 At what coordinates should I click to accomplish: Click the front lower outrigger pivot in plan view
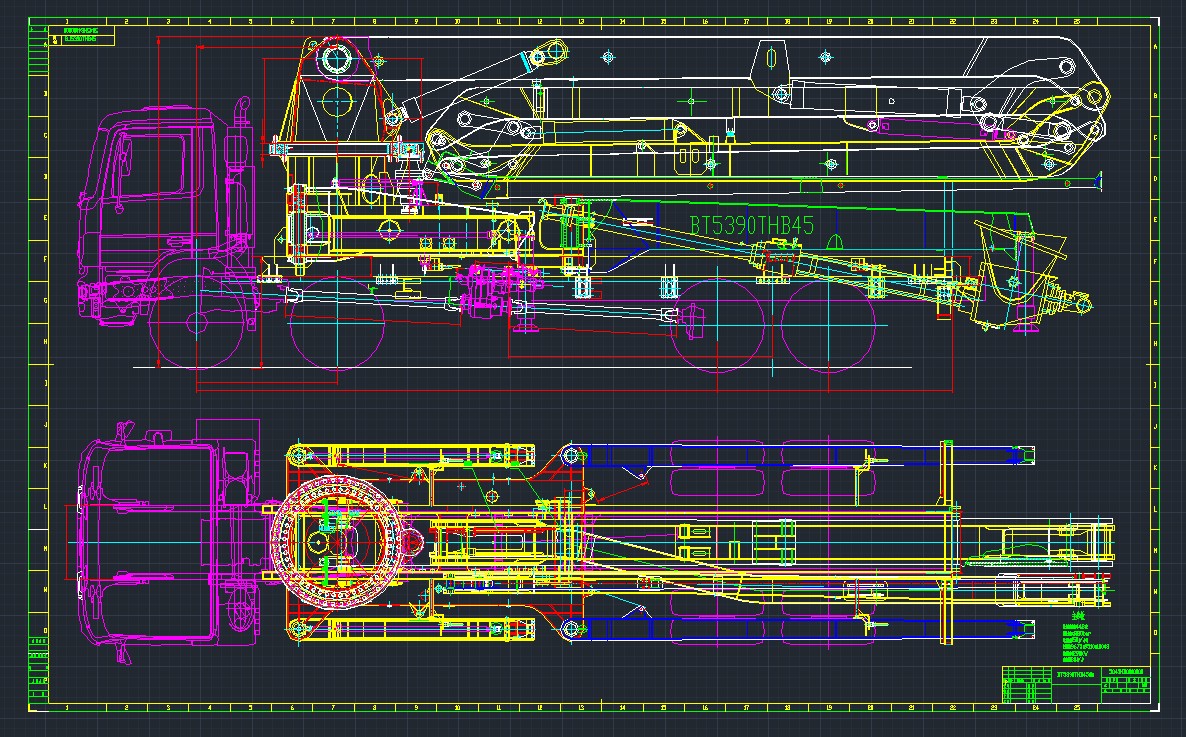click(x=299, y=628)
